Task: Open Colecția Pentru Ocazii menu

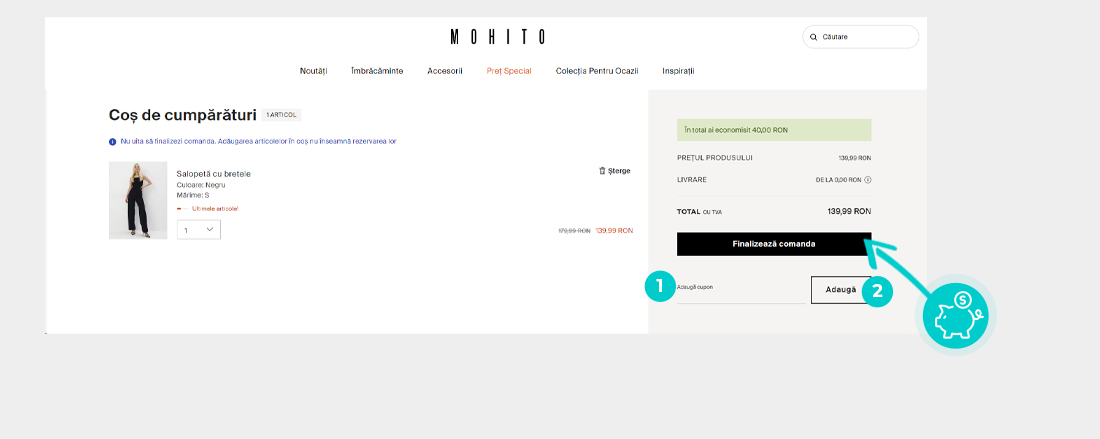Action: point(597,71)
